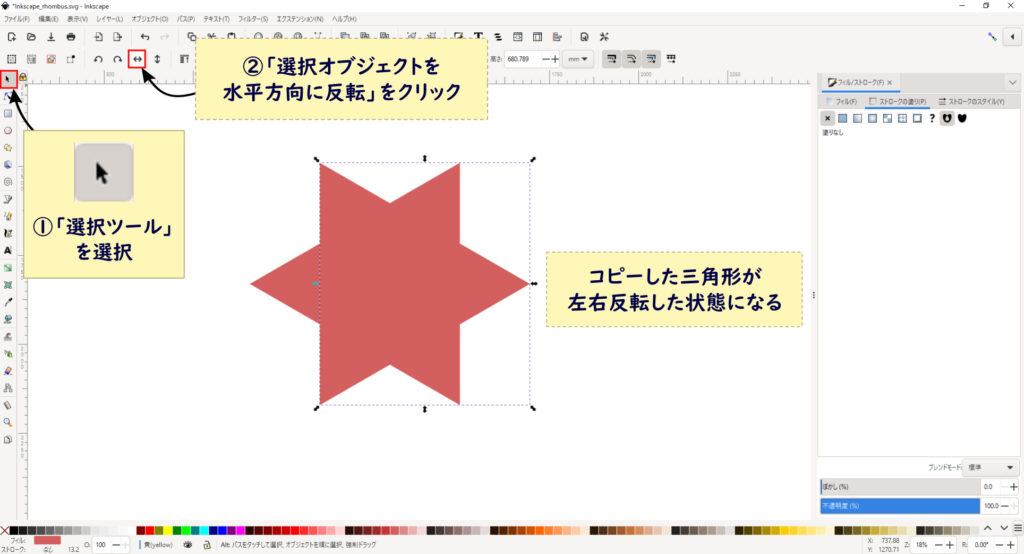Open the Preferences tools icon

(x=604, y=37)
